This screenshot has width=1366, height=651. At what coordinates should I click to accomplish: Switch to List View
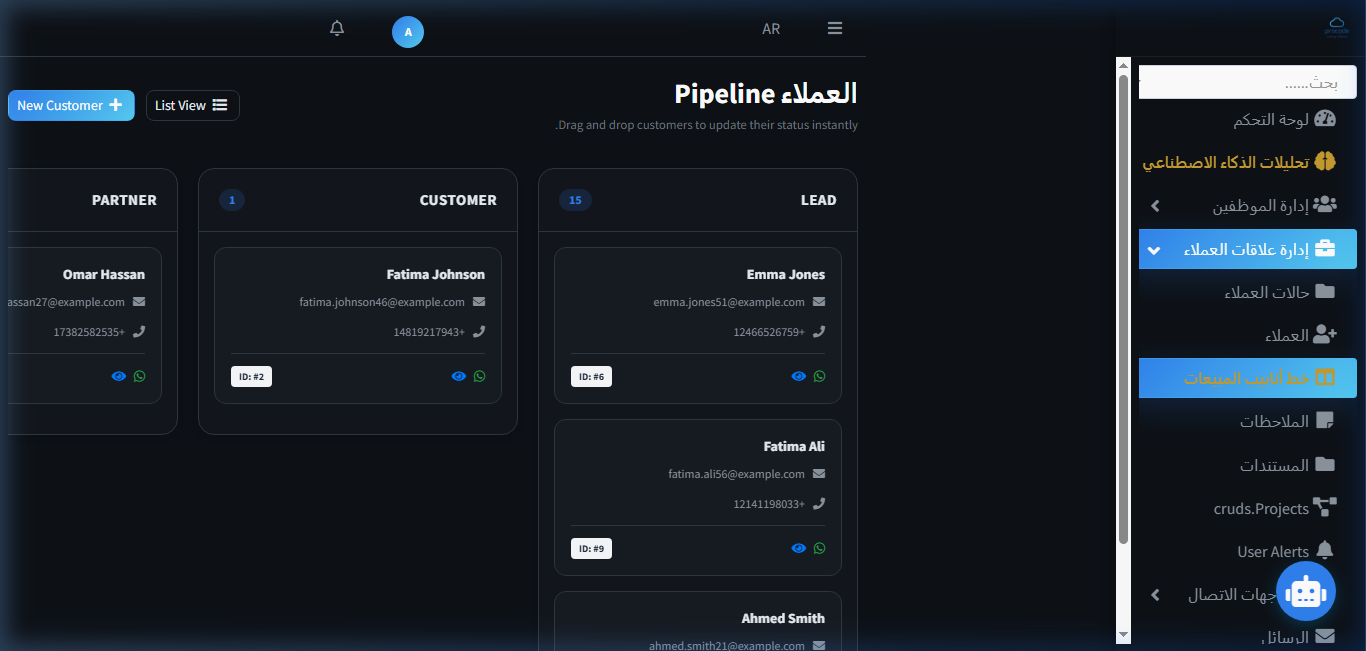193,105
